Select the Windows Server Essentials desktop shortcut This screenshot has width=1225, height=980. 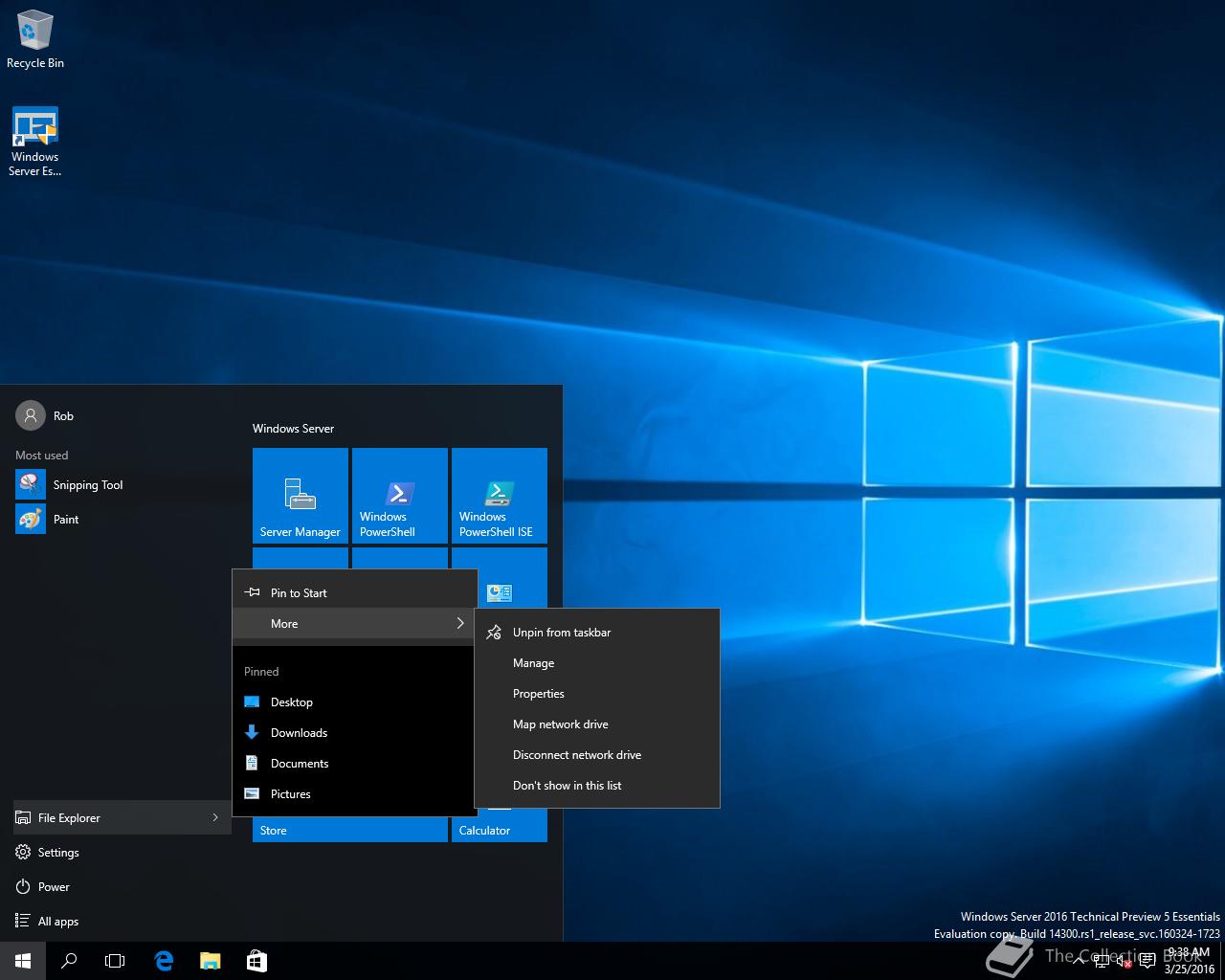35,142
